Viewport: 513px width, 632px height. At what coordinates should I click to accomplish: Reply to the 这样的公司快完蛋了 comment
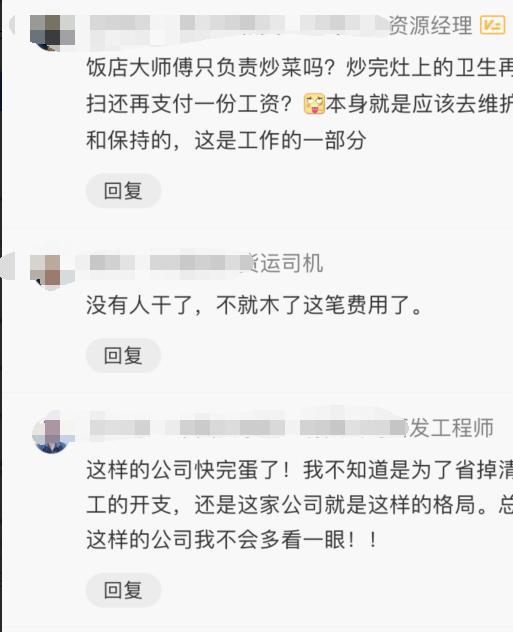123,590
